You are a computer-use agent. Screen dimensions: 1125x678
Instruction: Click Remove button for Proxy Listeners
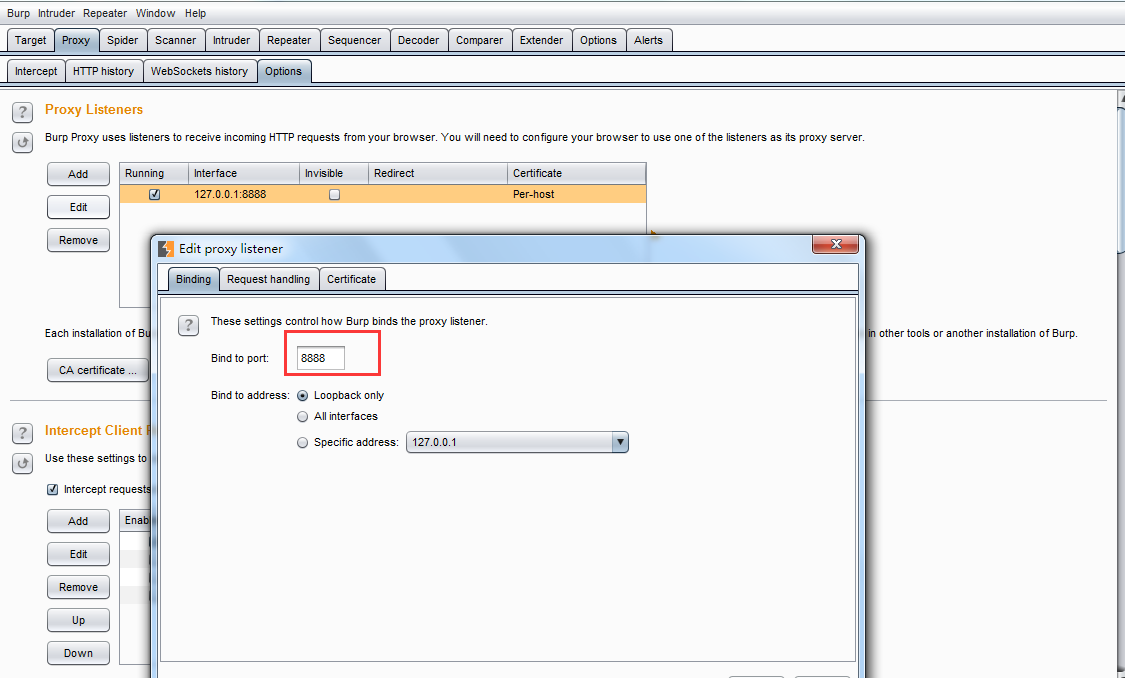78,240
